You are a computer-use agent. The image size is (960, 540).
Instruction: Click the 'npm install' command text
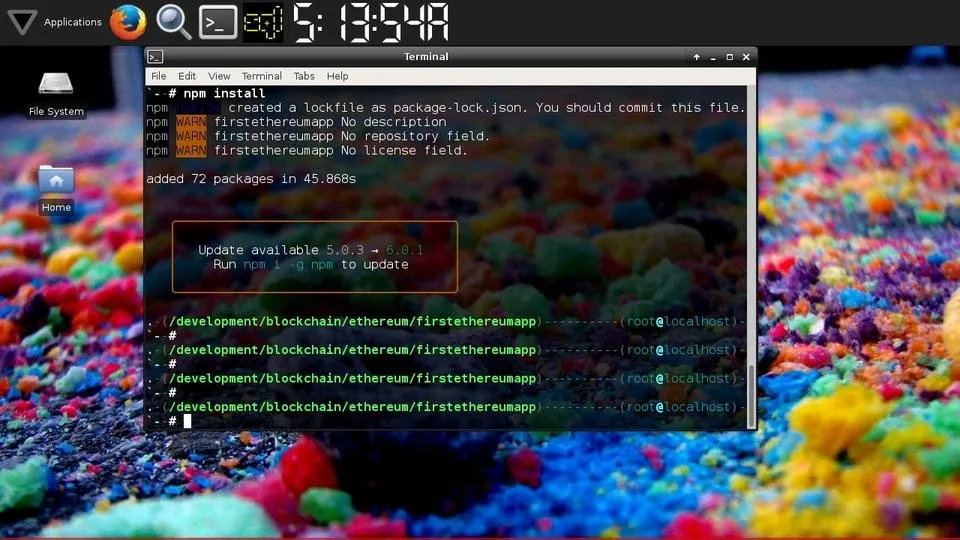pyautogui.click(x=224, y=93)
